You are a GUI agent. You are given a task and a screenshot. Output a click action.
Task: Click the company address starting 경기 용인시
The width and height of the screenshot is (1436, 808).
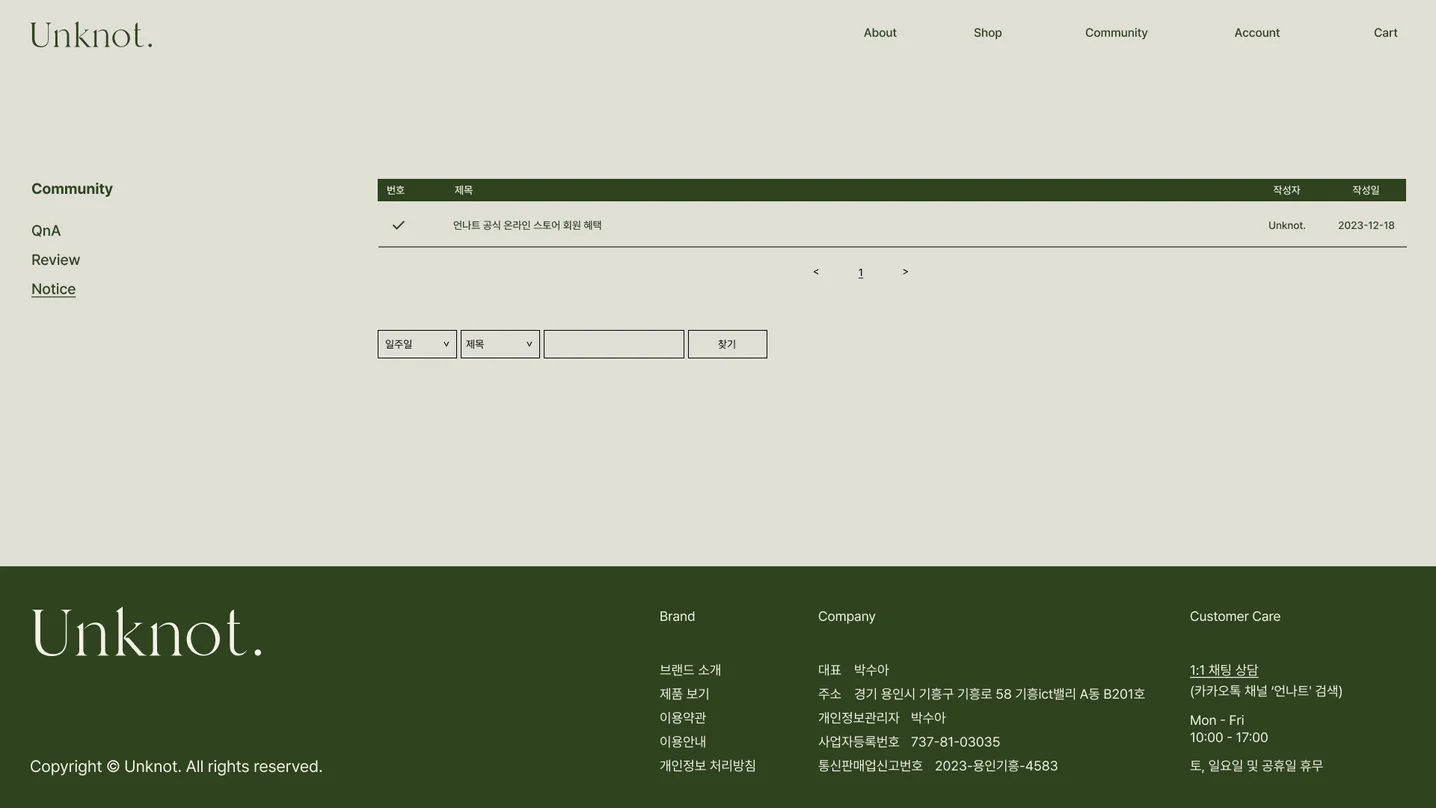999,694
